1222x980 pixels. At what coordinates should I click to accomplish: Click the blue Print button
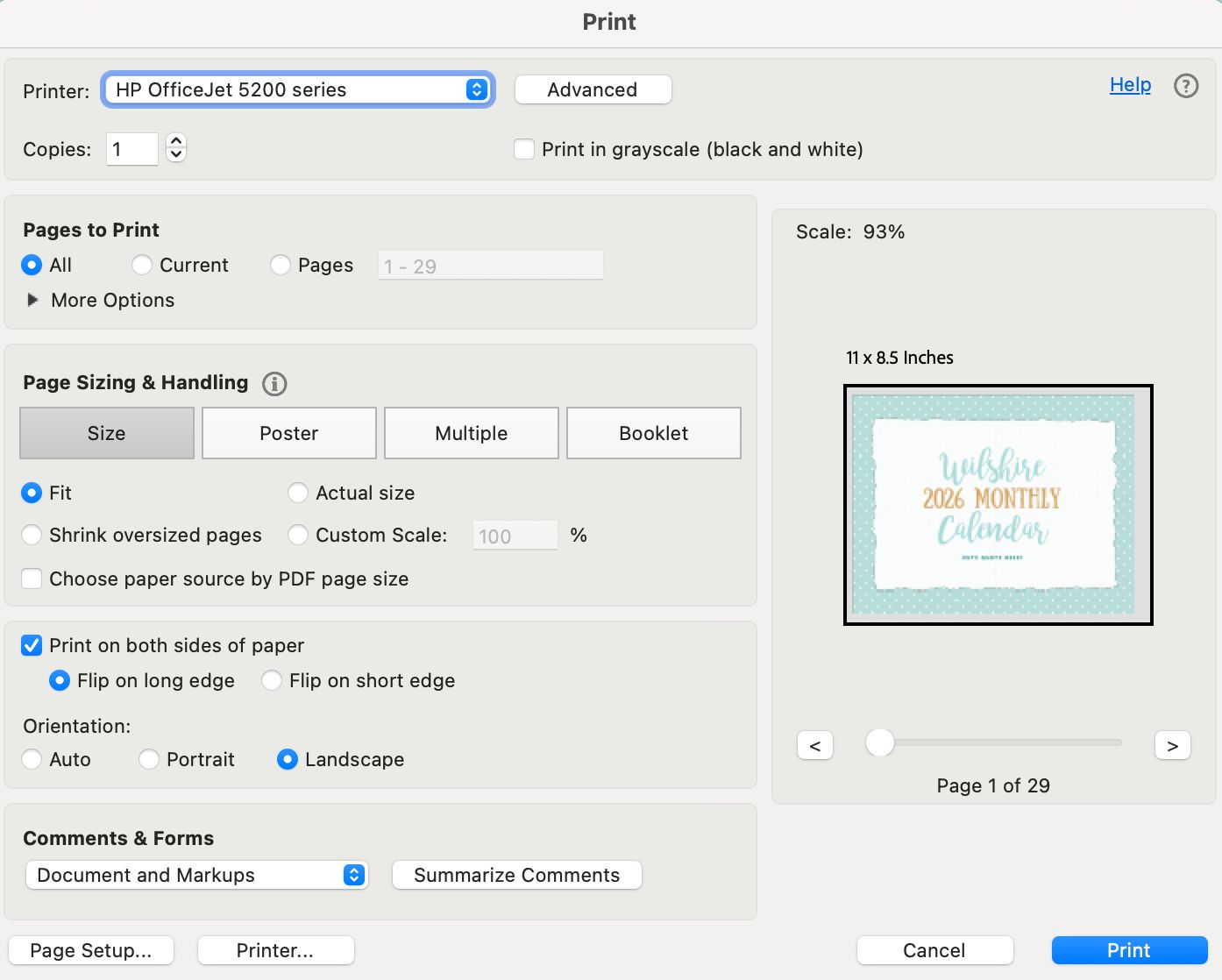click(1128, 950)
